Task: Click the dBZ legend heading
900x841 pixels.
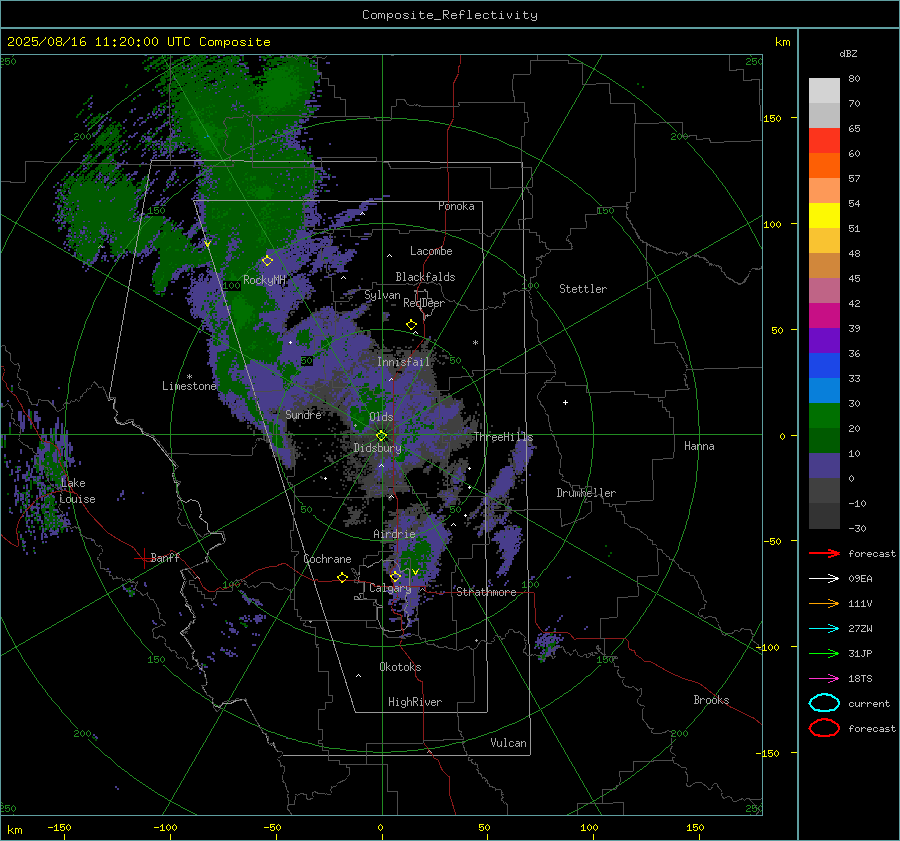Action: (x=848, y=53)
